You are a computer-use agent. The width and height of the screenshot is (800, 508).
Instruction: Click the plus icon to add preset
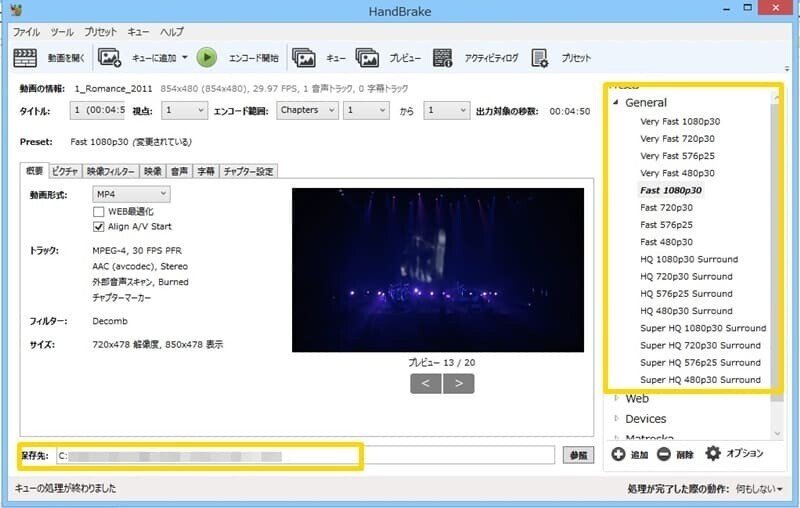click(x=618, y=453)
